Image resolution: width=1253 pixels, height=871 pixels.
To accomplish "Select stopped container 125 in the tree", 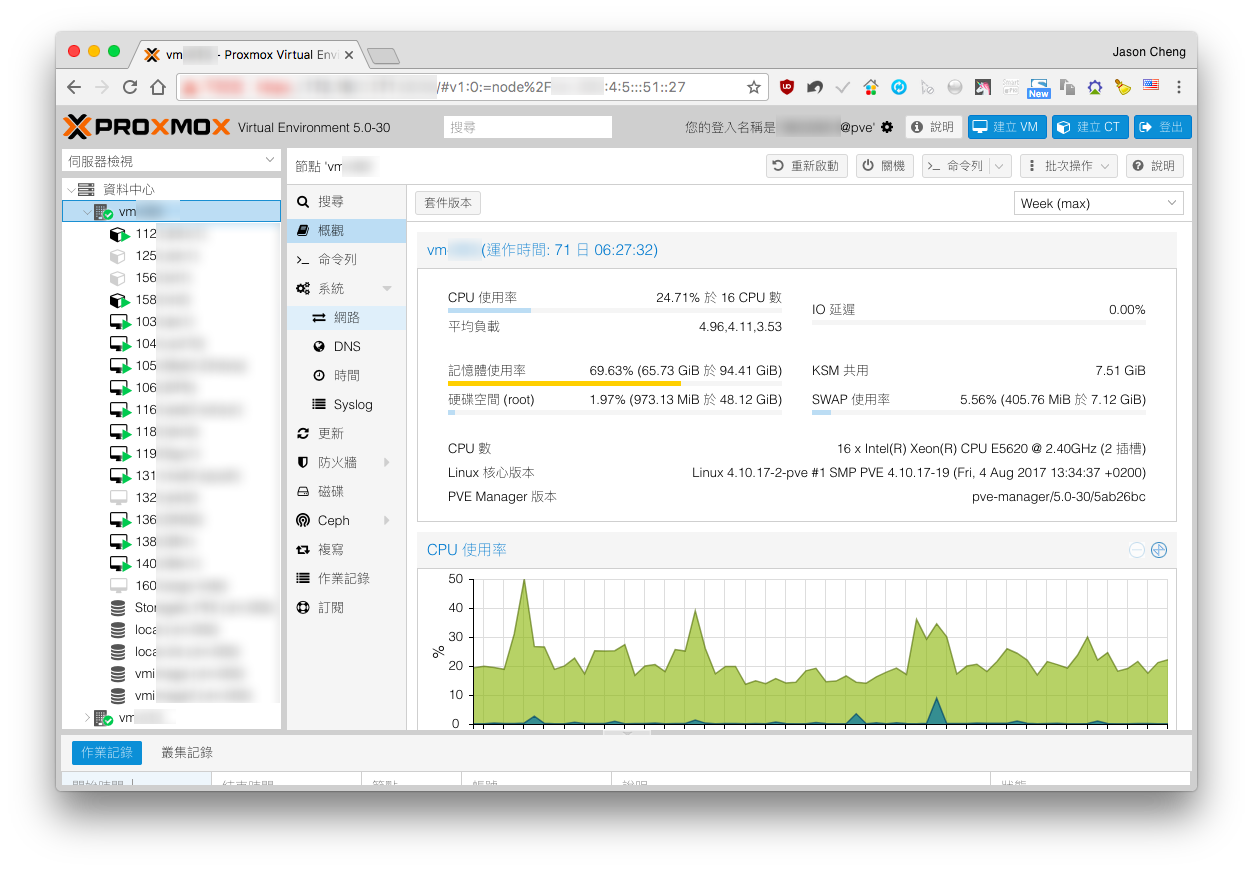I will (171, 256).
